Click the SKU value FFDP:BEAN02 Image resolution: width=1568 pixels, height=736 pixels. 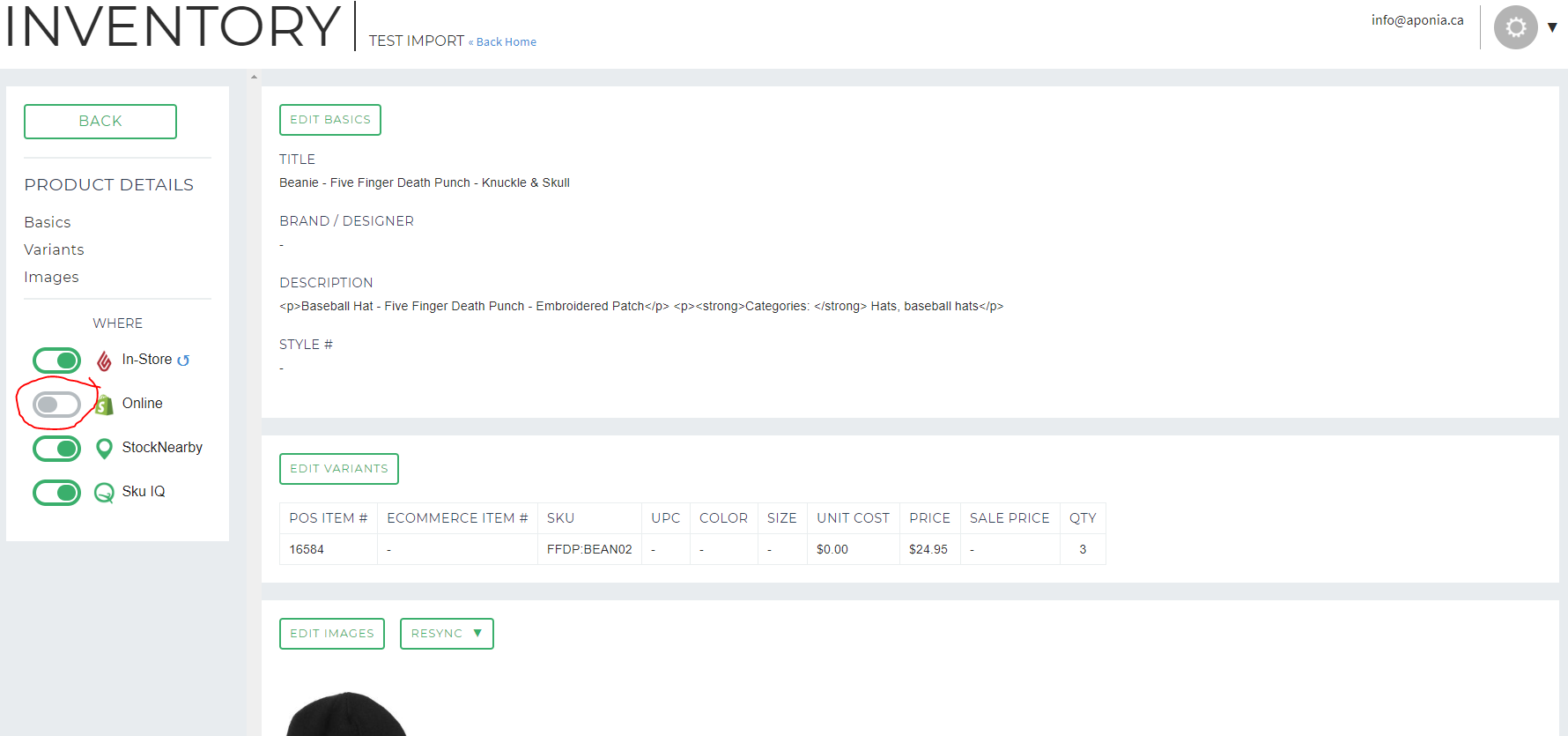tap(589, 549)
